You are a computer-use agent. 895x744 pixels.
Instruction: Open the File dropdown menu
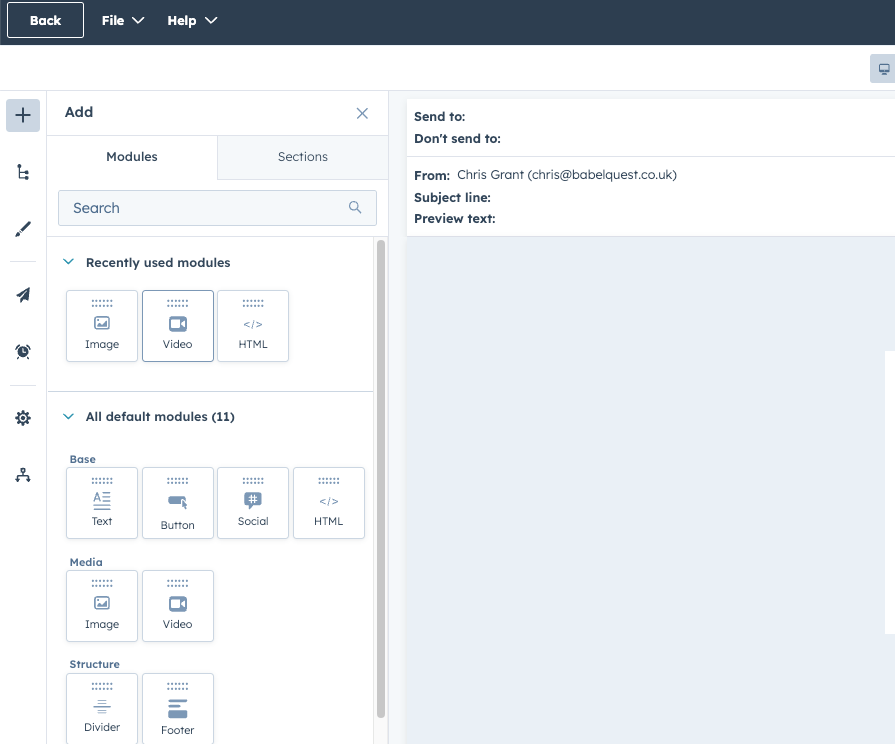(x=123, y=20)
